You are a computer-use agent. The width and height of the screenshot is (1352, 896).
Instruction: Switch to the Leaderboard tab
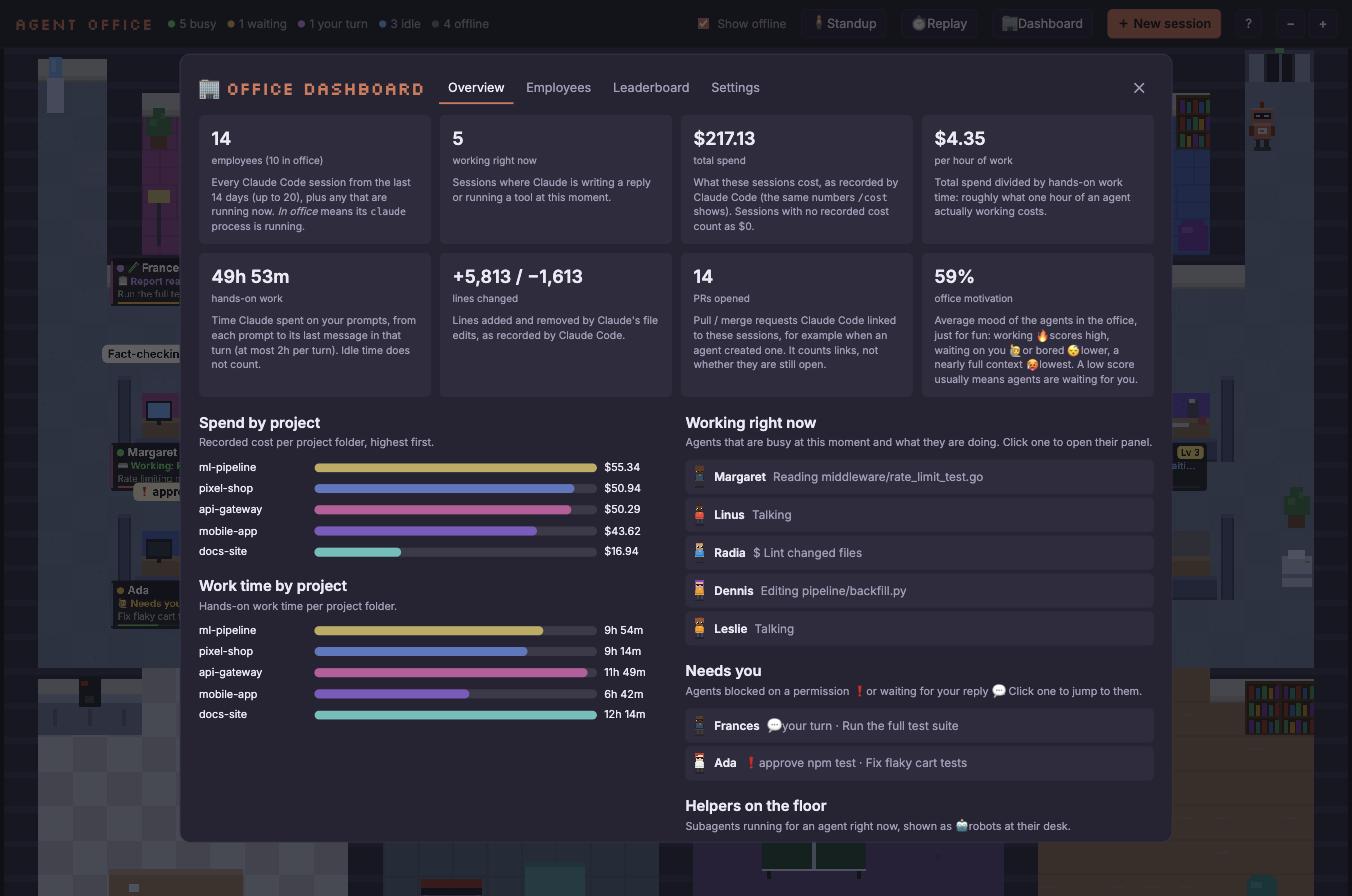click(x=651, y=88)
